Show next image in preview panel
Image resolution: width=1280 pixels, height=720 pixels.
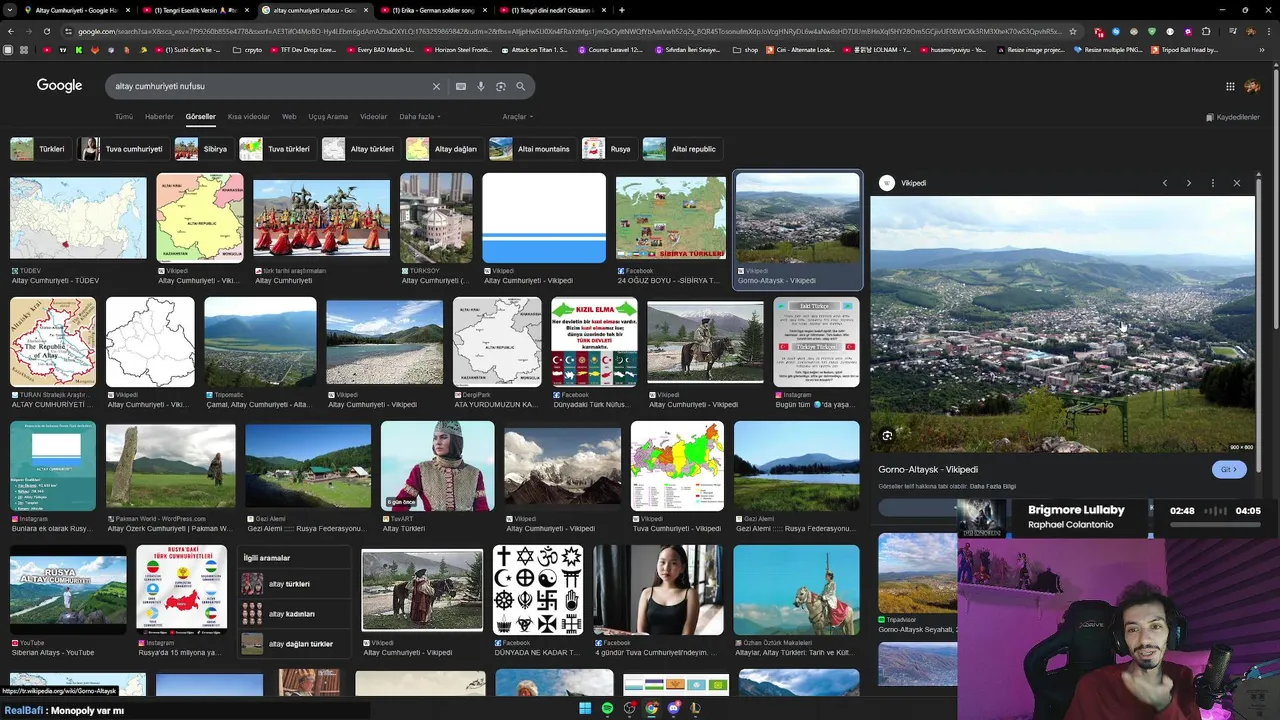pyautogui.click(x=1189, y=183)
